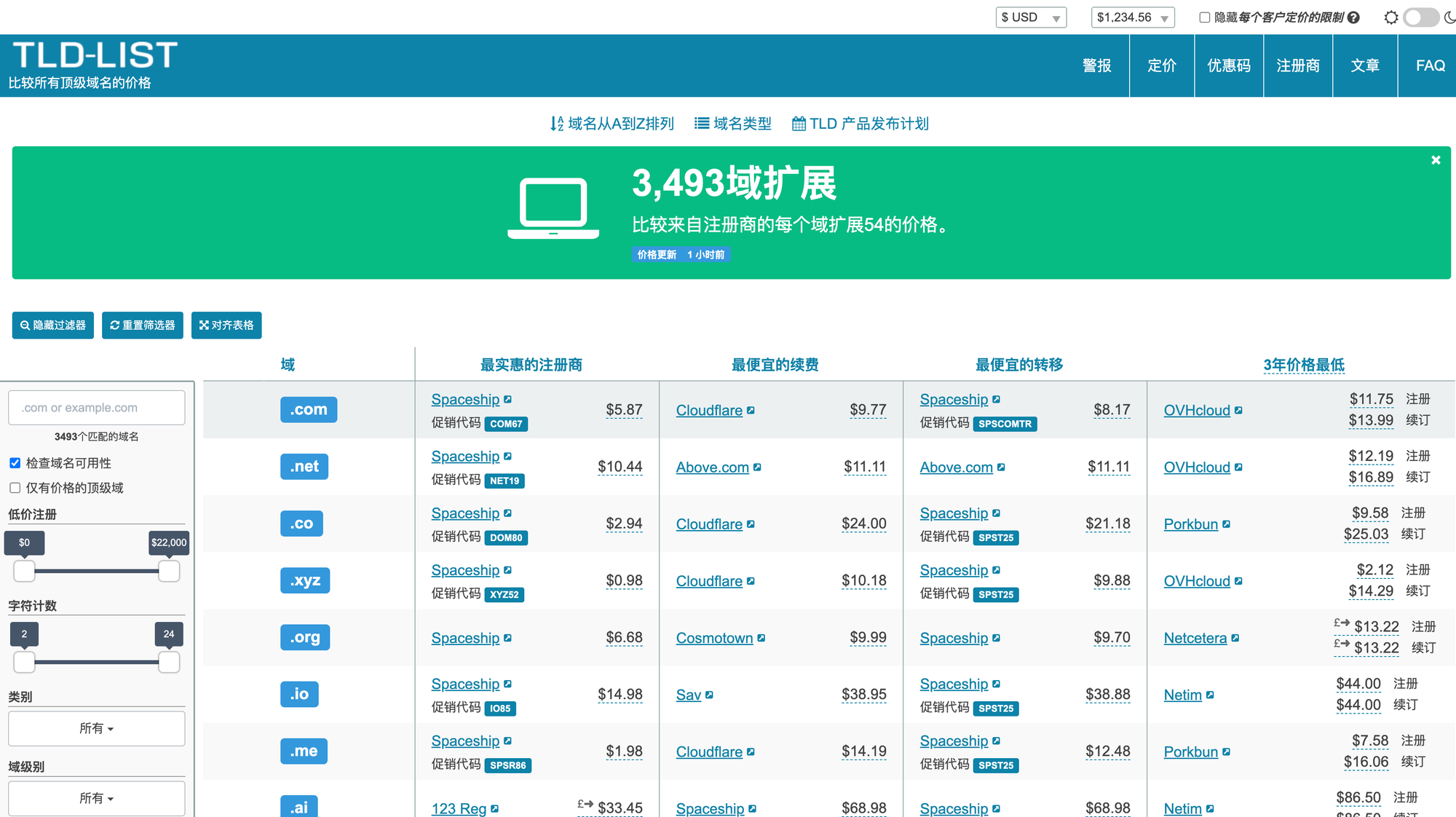This screenshot has height=817, width=1456.
Task: Click the list icon for 域名类型
Action: point(702,124)
